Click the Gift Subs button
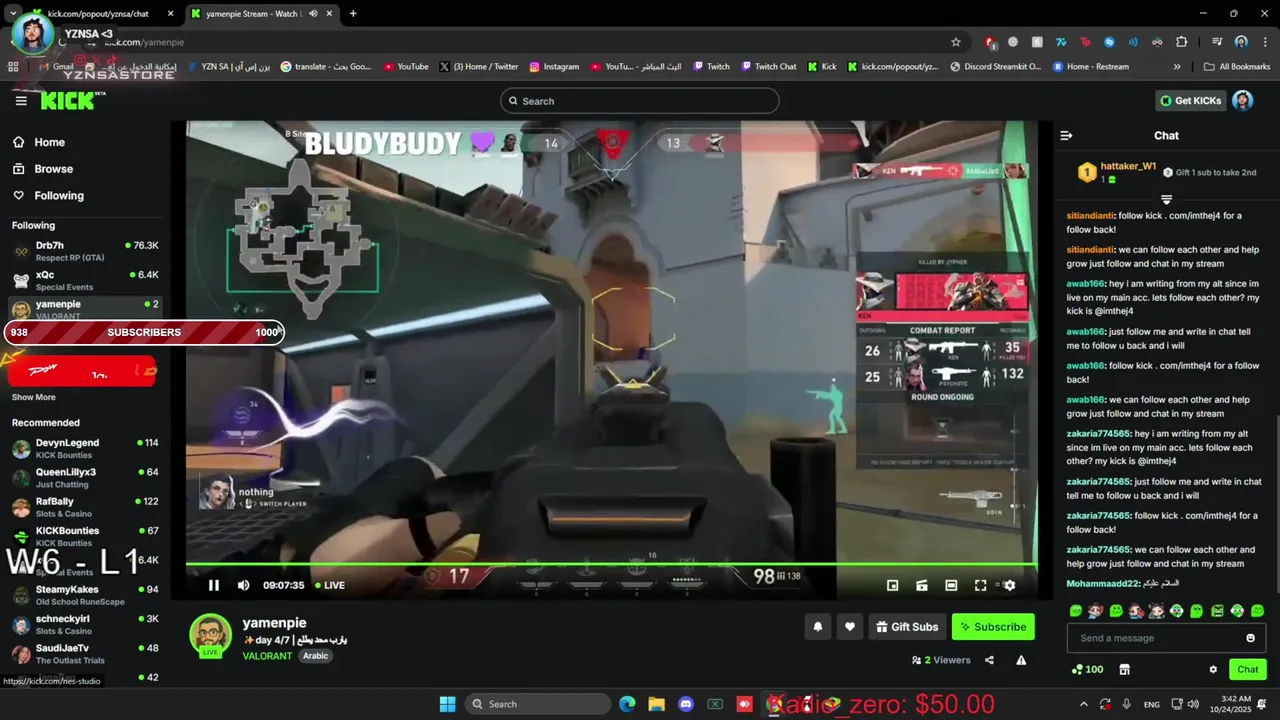The height and width of the screenshot is (720, 1280). [x=907, y=627]
